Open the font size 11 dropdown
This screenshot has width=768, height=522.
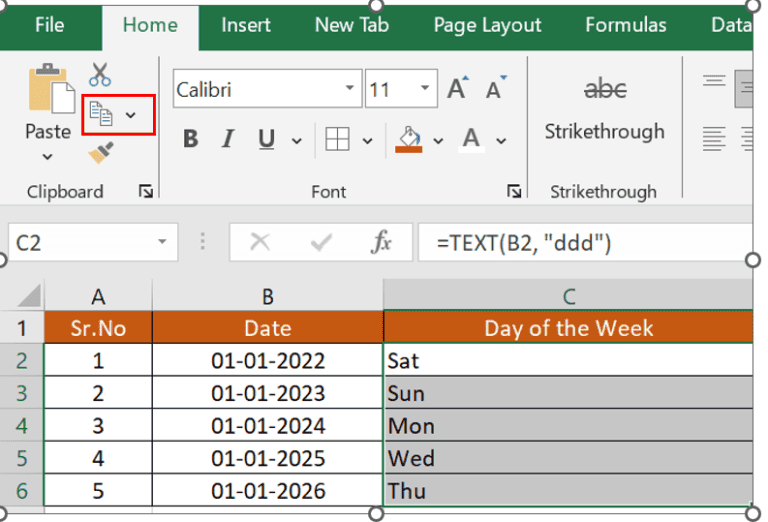[426, 90]
